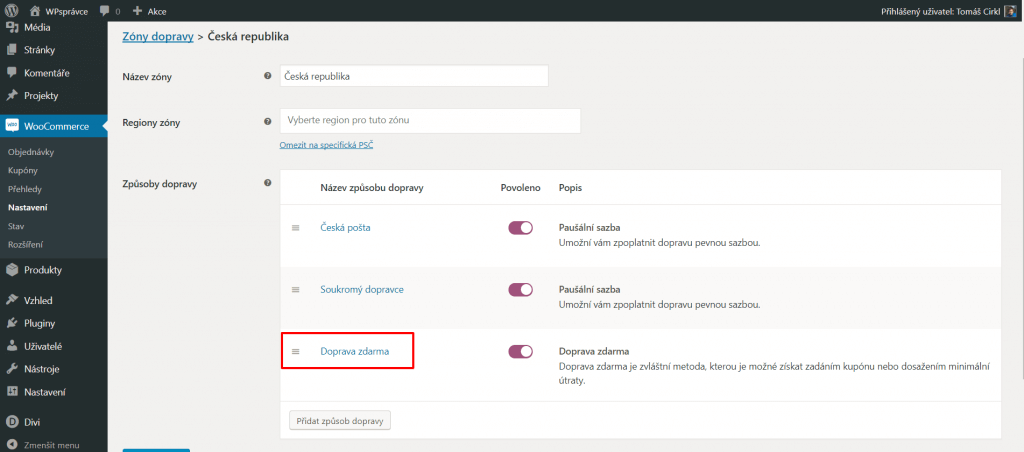Screen dimensions: 1024x452
Task: Switch off the Doprava zdarma method
Action: [520, 351]
